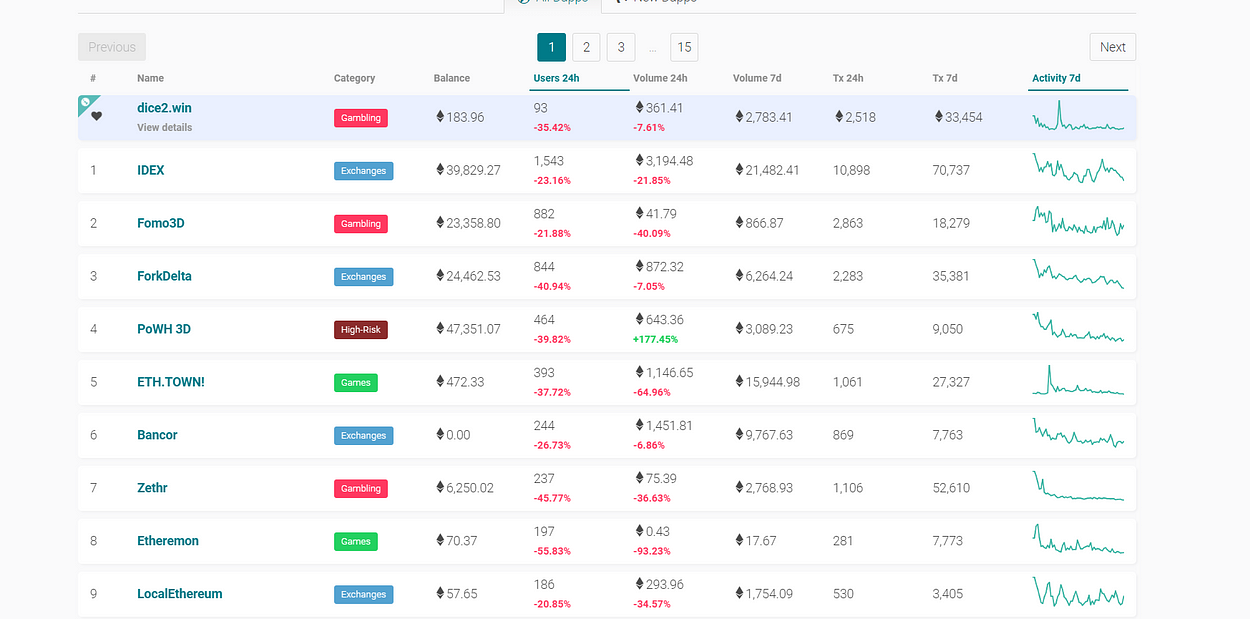Open PoWH 3D dapp link

164,329
